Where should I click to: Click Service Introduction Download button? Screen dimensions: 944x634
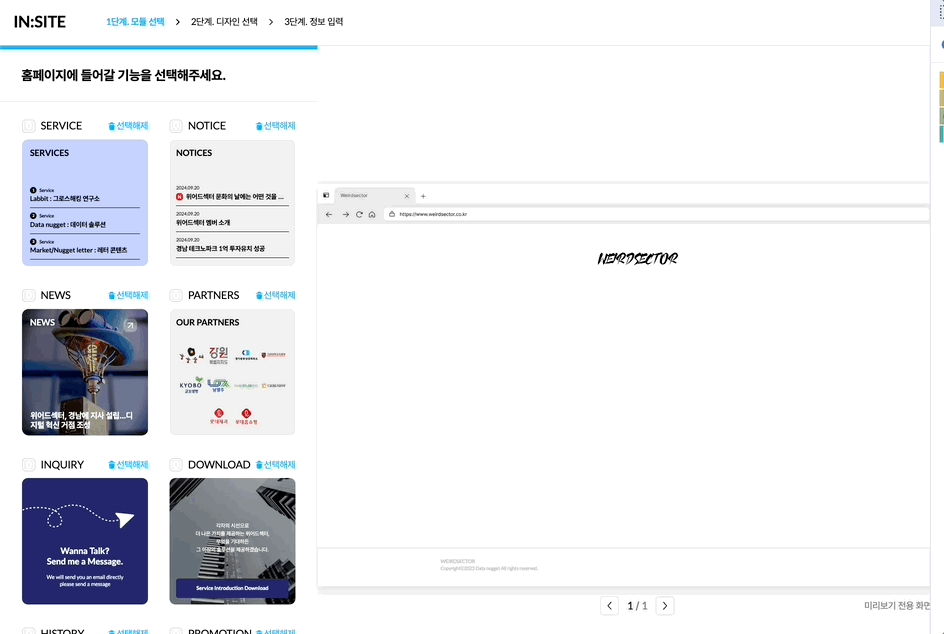tap(232, 588)
